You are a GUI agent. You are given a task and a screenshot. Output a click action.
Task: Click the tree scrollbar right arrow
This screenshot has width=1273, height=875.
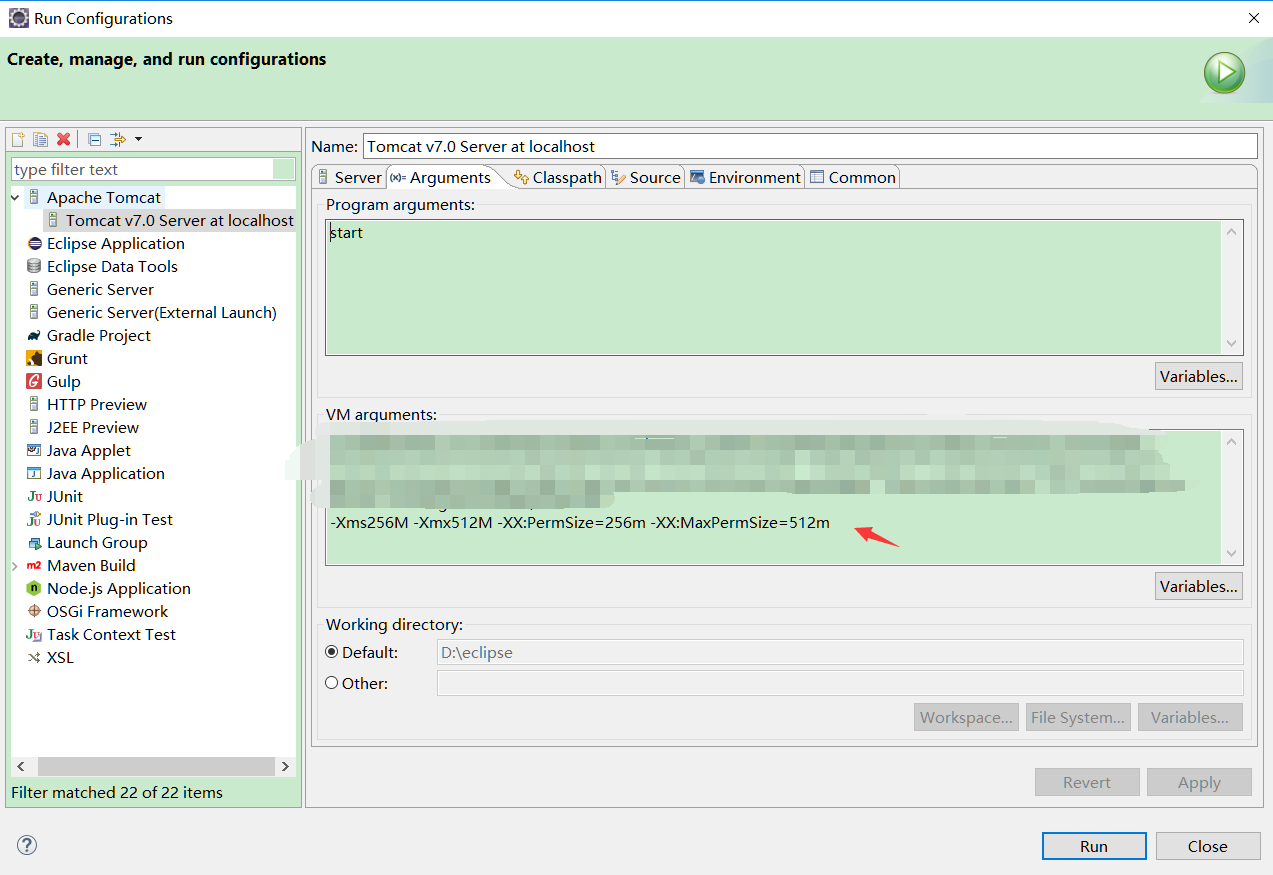point(285,766)
